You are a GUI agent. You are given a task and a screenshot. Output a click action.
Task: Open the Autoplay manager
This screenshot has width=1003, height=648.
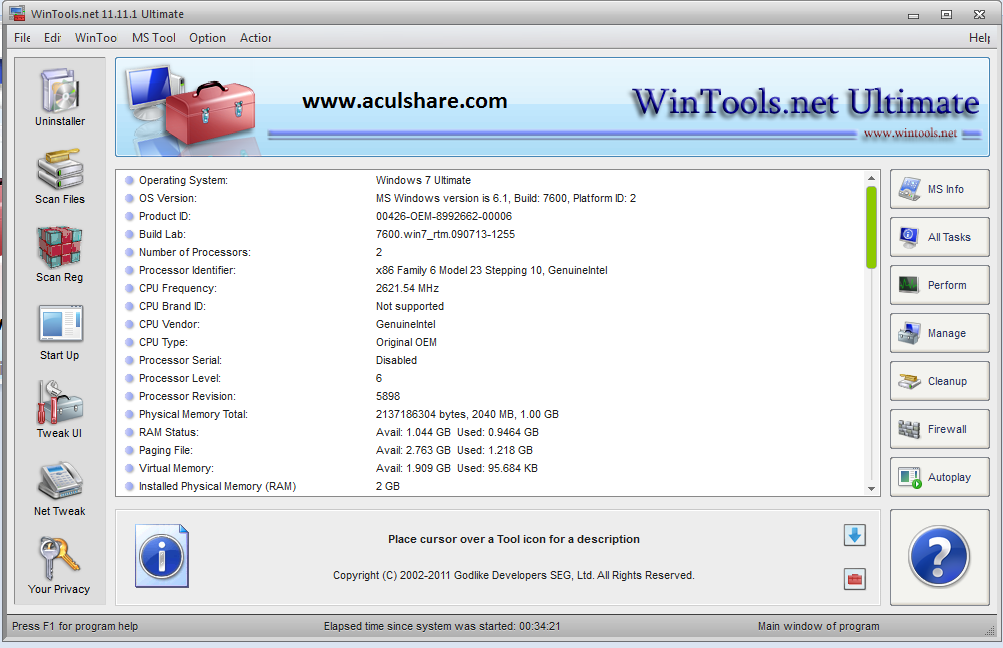point(938,477)
